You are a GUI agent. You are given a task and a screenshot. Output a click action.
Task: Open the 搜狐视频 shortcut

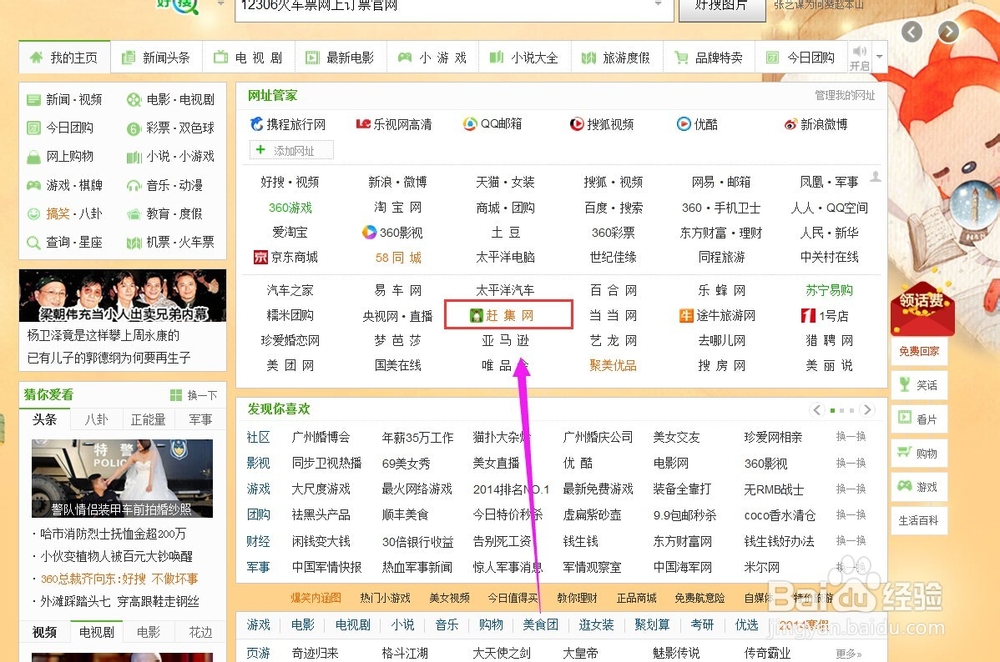[601, 124]
